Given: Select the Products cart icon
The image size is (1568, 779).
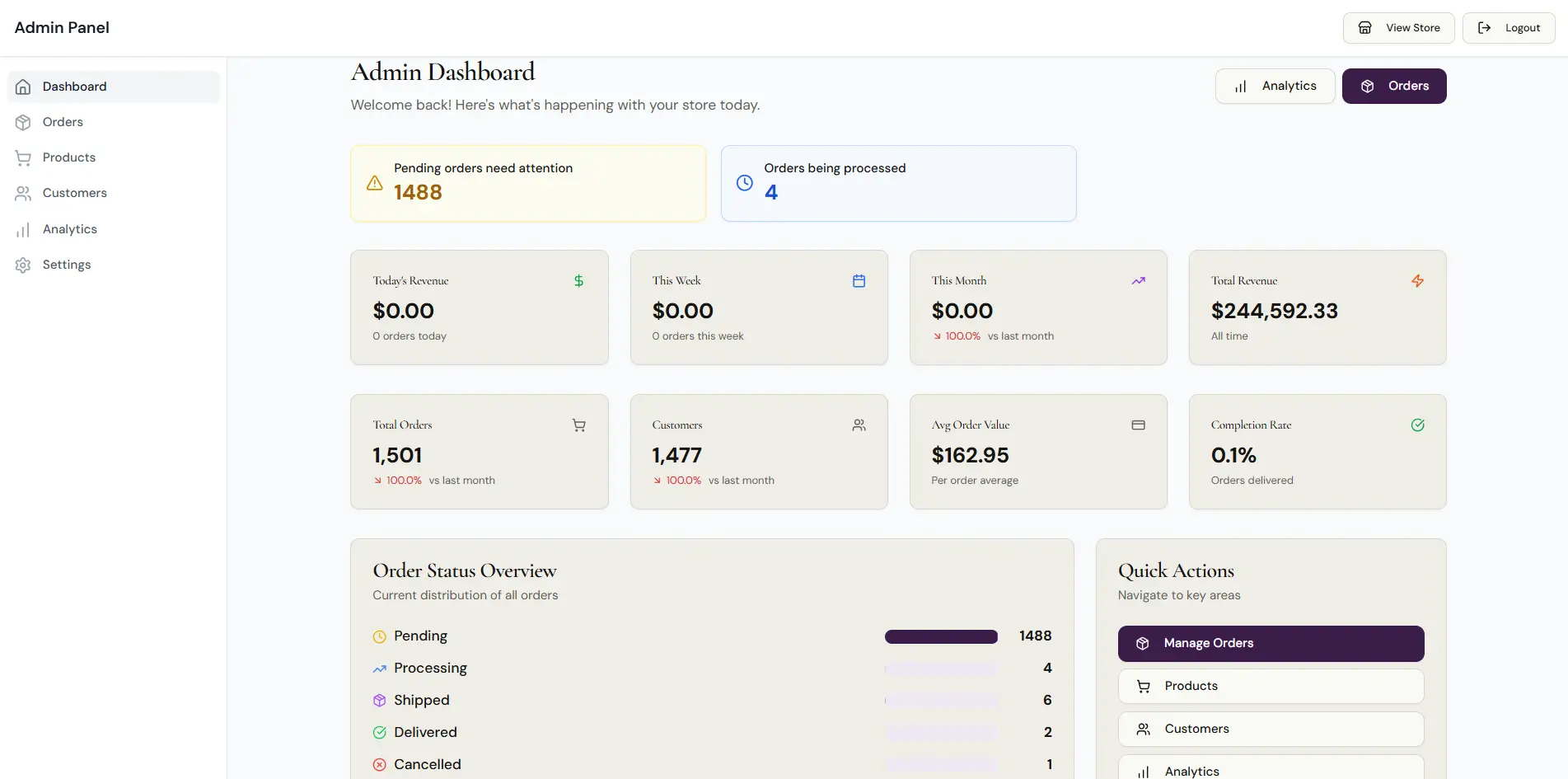Looking at the screenshot, I should [x=24, y=157].
